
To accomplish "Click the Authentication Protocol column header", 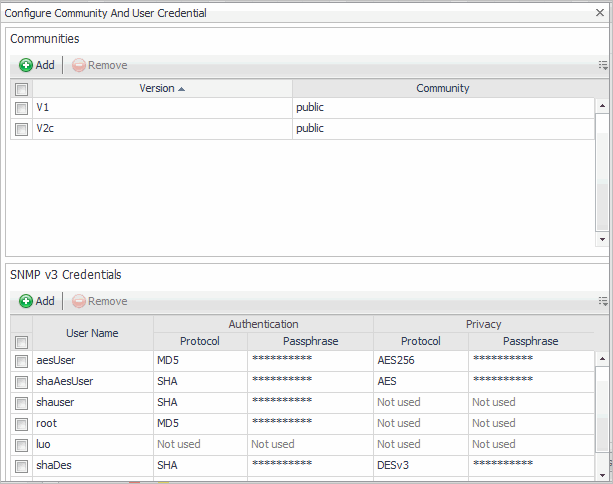I will pos(200,341).
